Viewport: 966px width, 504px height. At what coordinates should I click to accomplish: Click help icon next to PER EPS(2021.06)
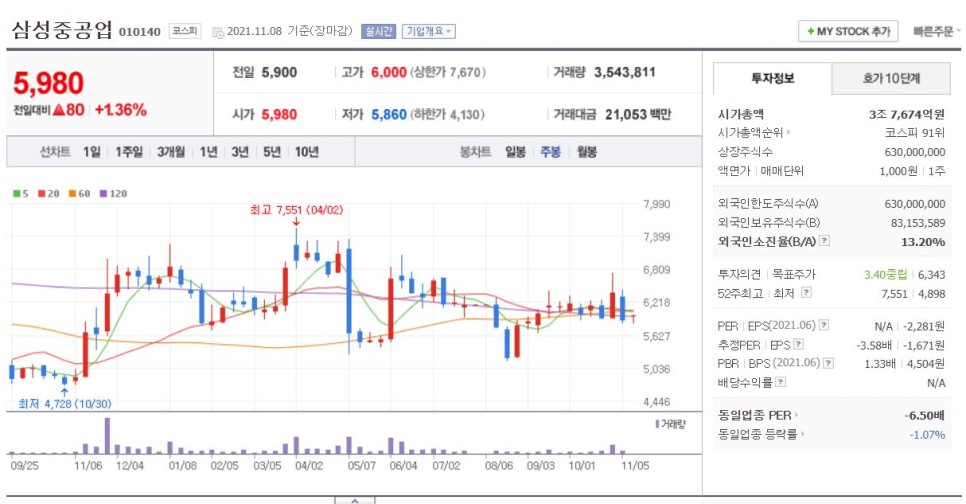[824, 325]
